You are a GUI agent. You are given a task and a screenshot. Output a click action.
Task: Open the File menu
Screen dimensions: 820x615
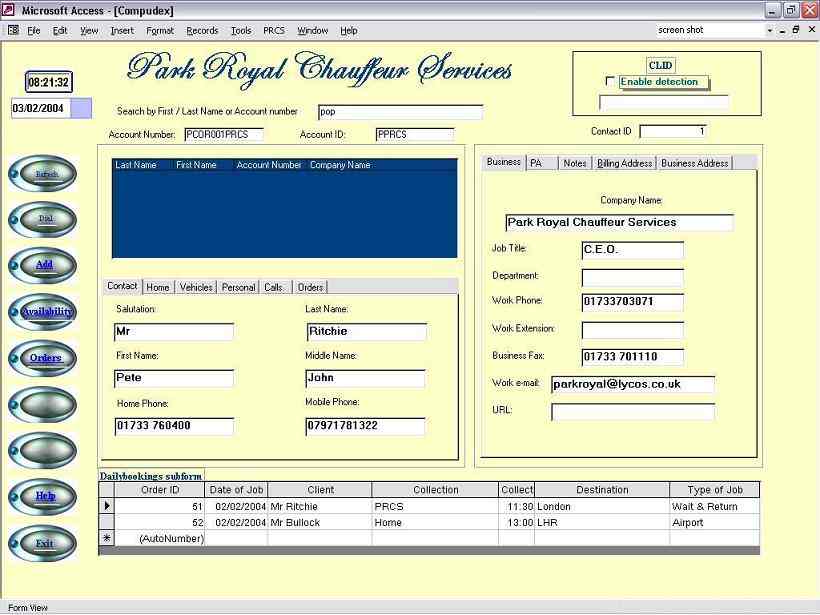coord(33,31)
